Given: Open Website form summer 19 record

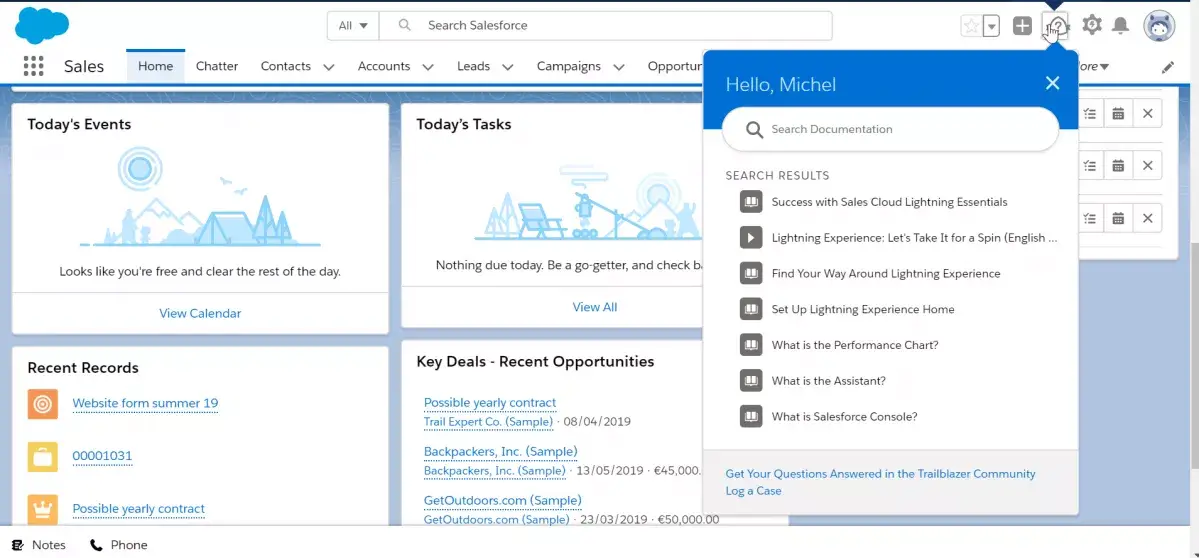Looking at the screenshot, I should (x=145, y=404).
